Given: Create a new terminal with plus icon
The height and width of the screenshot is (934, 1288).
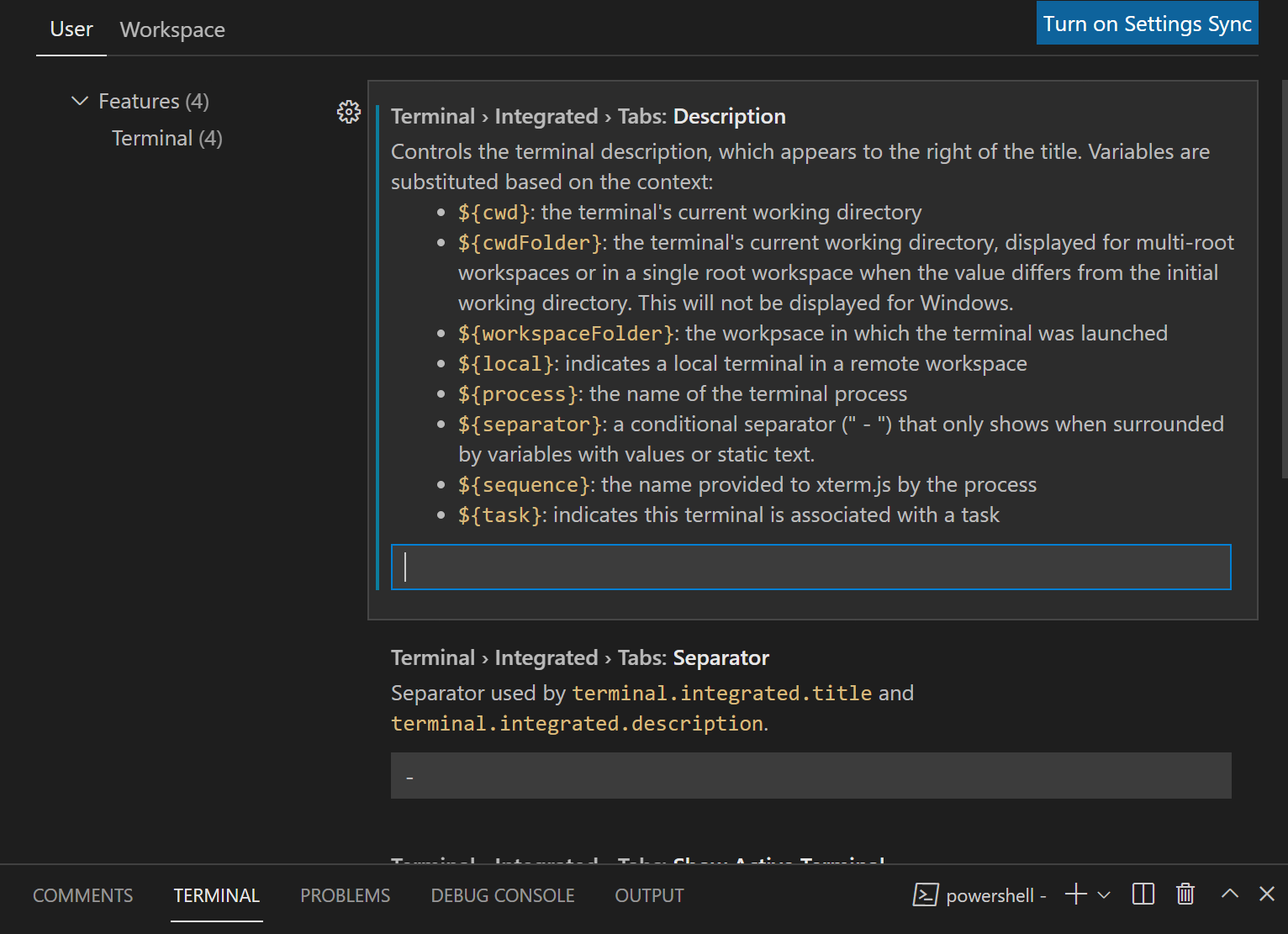Looking at the screenshot, I should coord(1075,894).
